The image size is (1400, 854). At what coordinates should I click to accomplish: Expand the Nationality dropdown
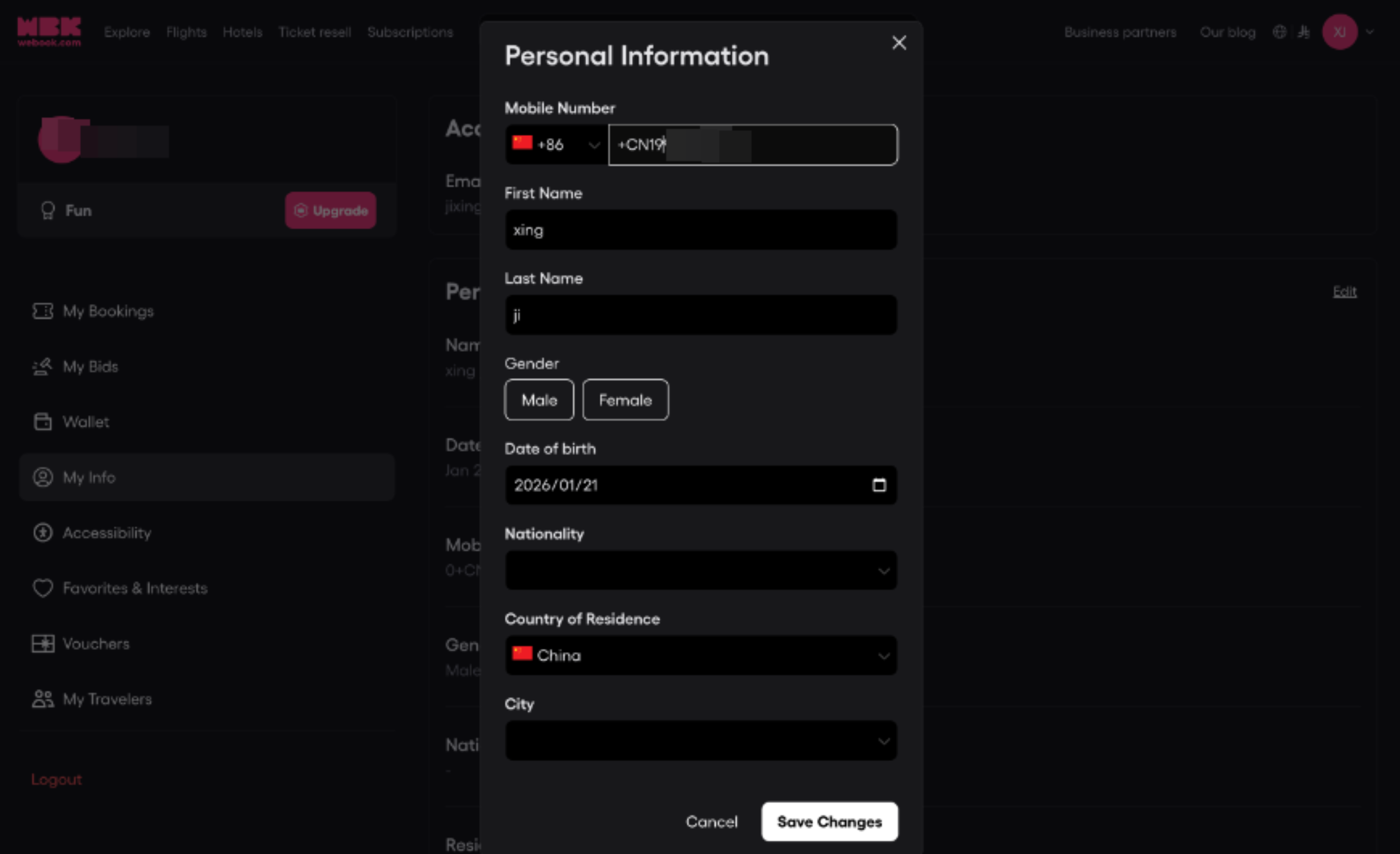pyautogui.click(x=700, y=570)
